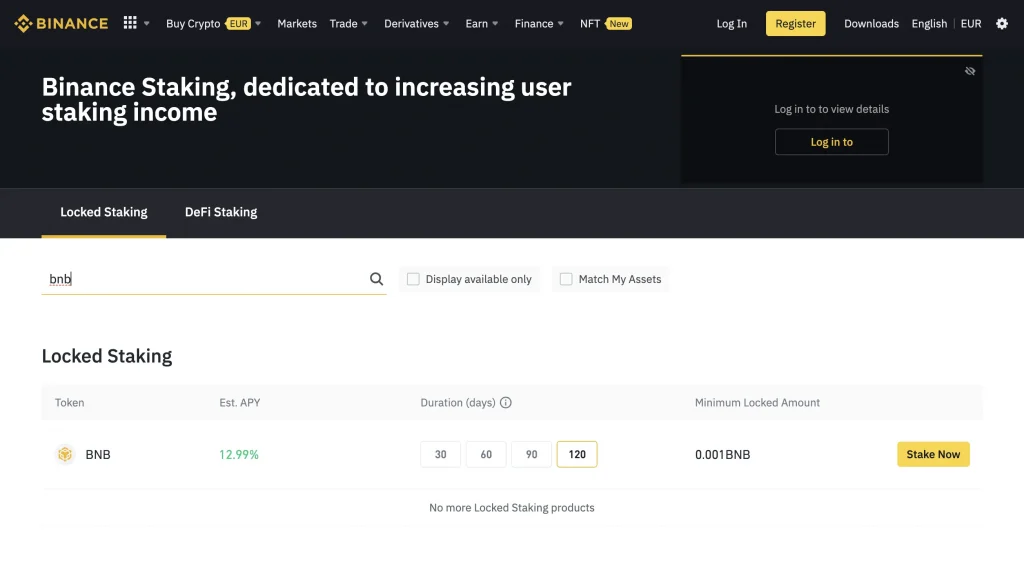This screenshot has height=573, width=1024.
Task: Check the Match My Assets box
Action: pyautogui.click(x=566, y=279)
